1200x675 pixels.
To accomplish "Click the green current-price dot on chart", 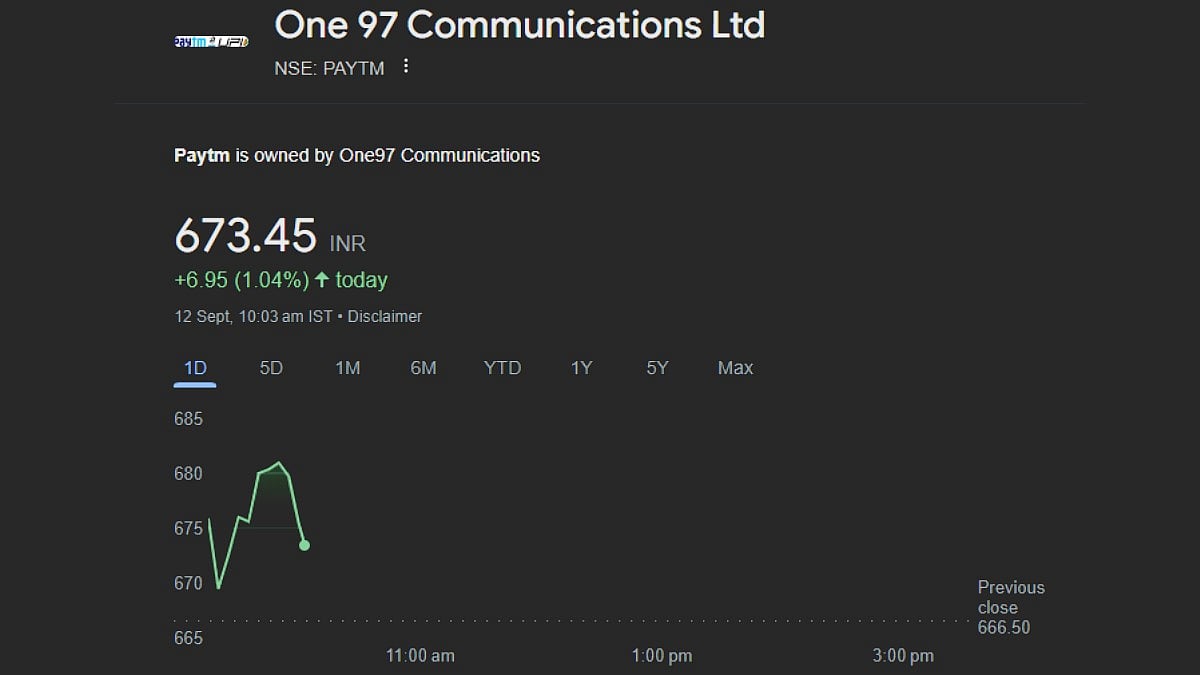I will click(304, 545).
